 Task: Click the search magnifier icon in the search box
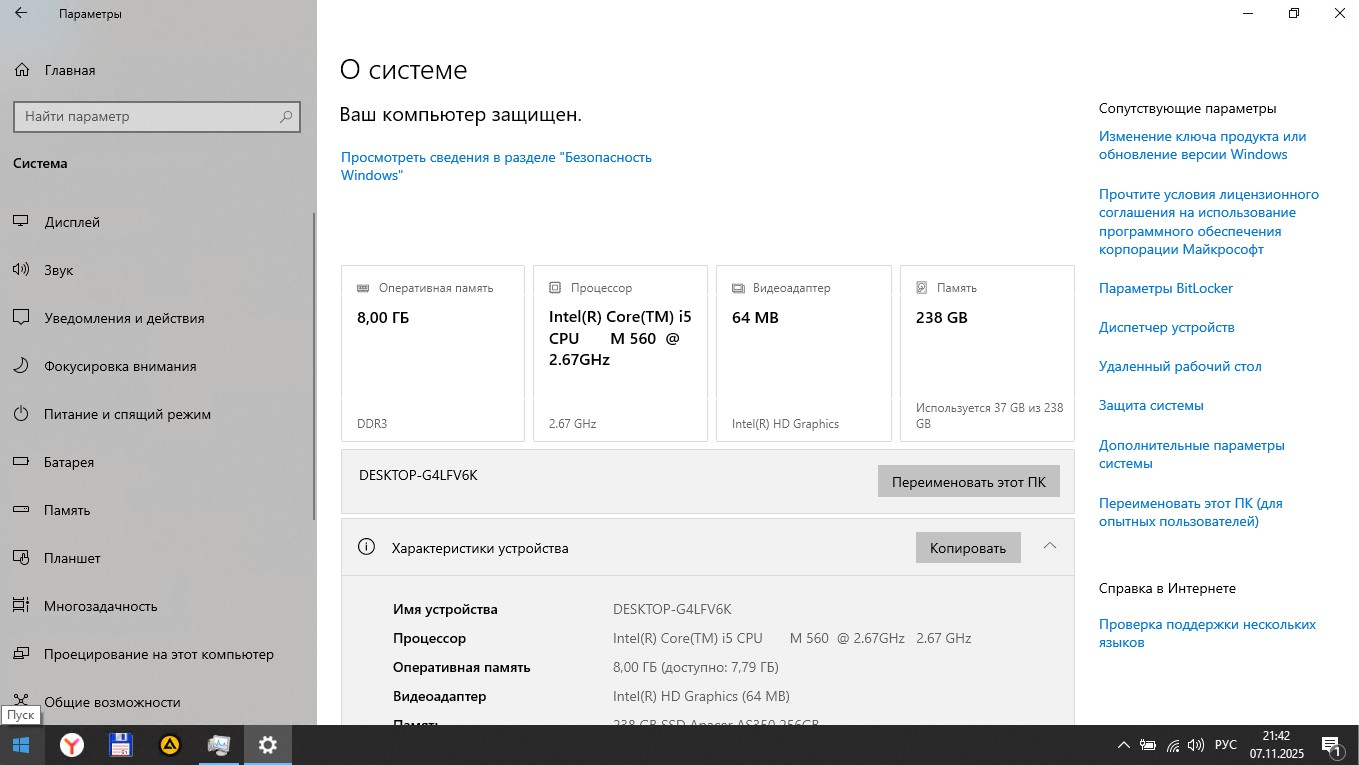pos(286,117)
